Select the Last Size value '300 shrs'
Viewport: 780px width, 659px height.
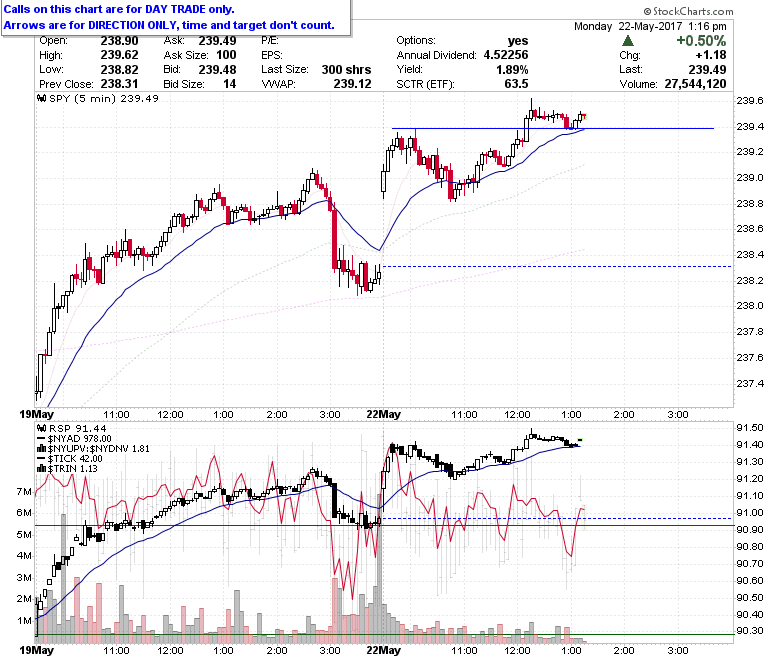tap(346, 70)
